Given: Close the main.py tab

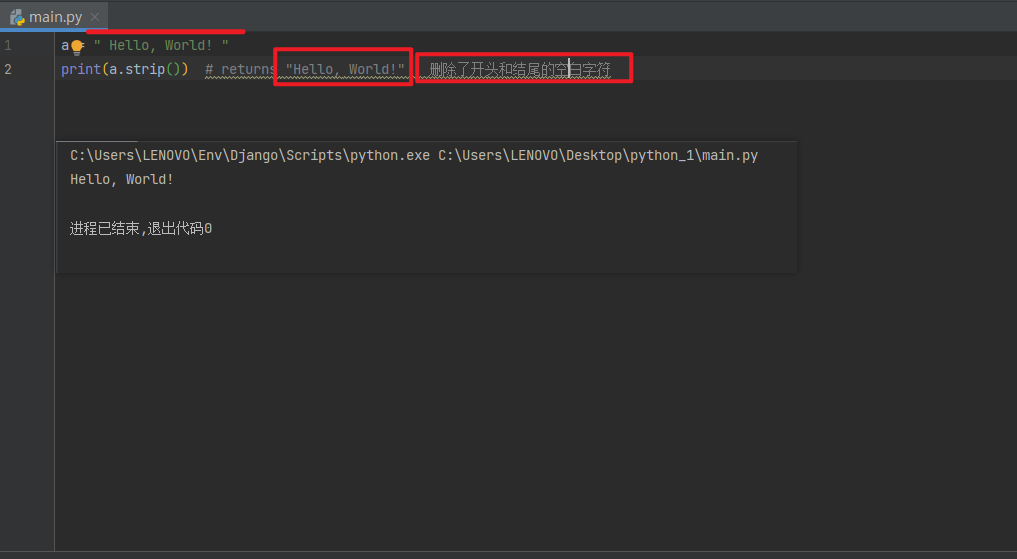Looking at the screenshot, I should click(95, 17).
